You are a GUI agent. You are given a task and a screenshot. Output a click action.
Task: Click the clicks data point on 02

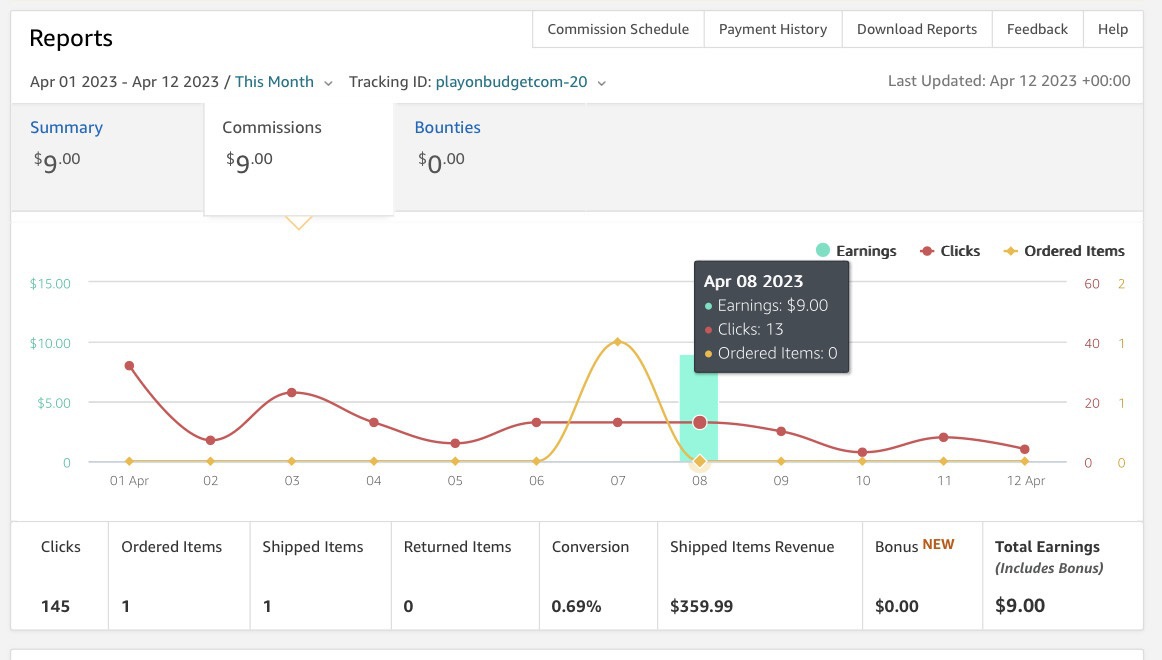tap(210, 440)
